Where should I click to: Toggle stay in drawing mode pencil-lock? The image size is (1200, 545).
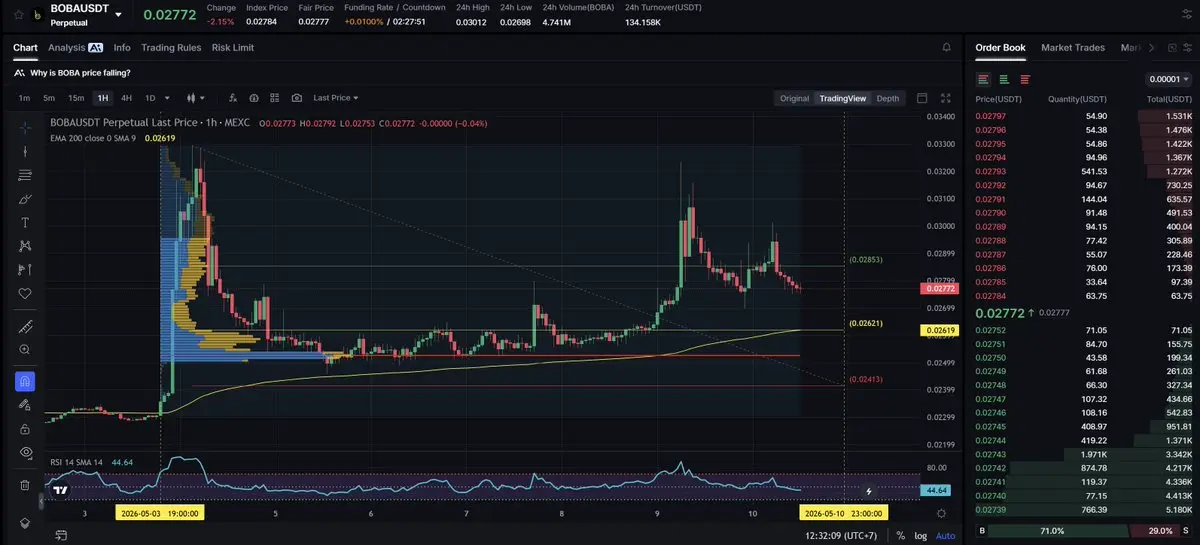pyautogui.click(x=25, y=405)
